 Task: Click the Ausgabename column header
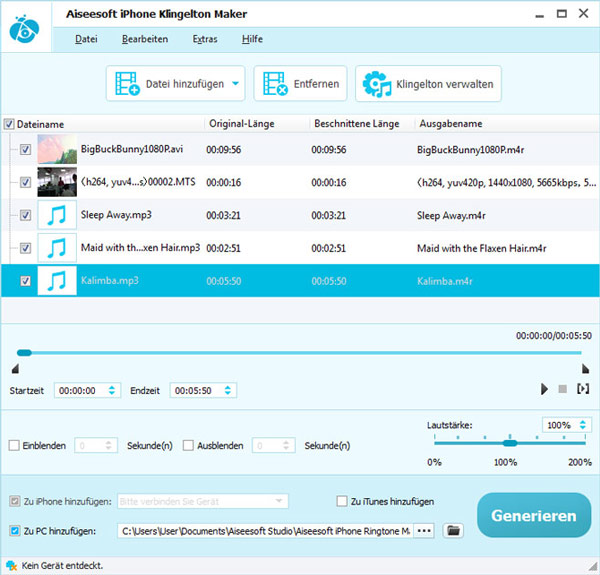pyautogui.click(x=451, y=124)
